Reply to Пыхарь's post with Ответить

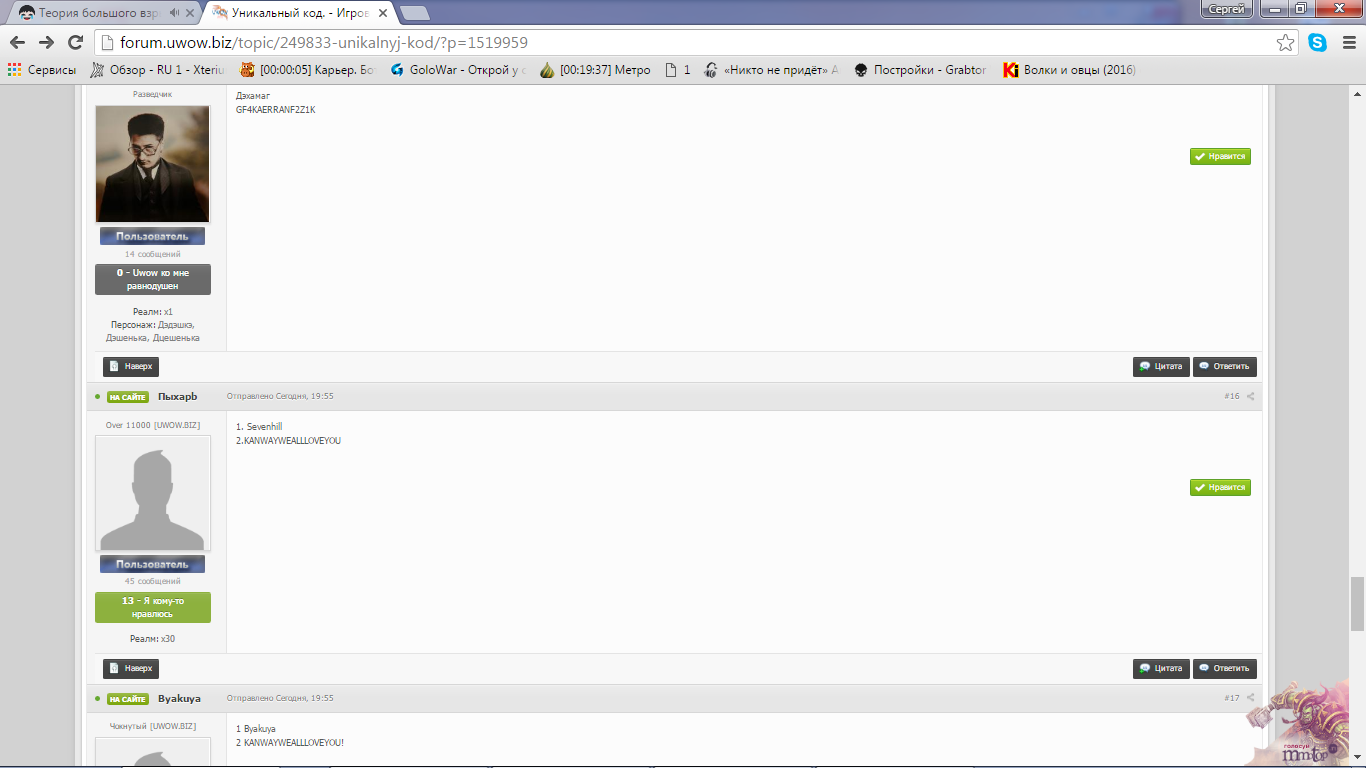1225,669
